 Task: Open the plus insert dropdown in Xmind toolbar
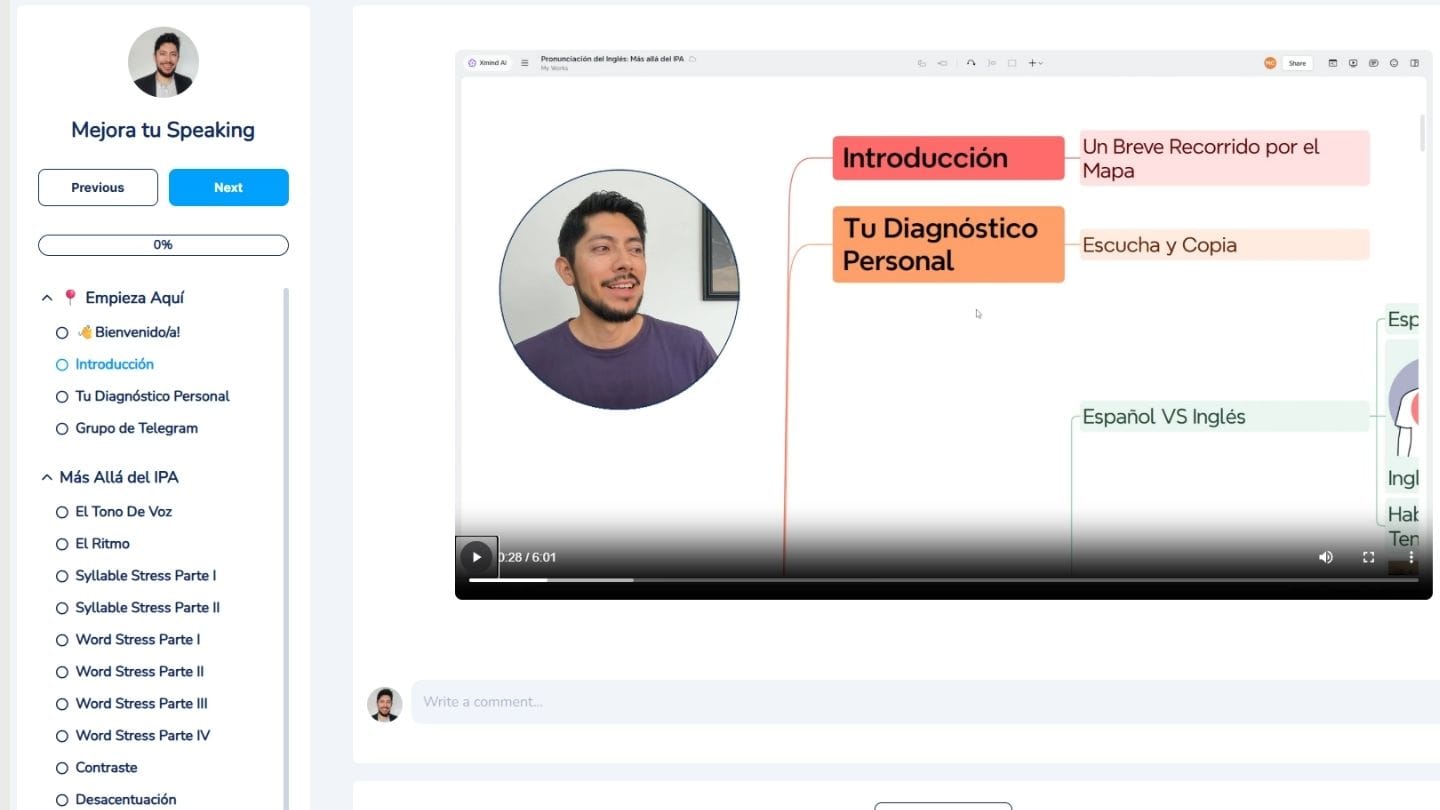point(1035,63)
